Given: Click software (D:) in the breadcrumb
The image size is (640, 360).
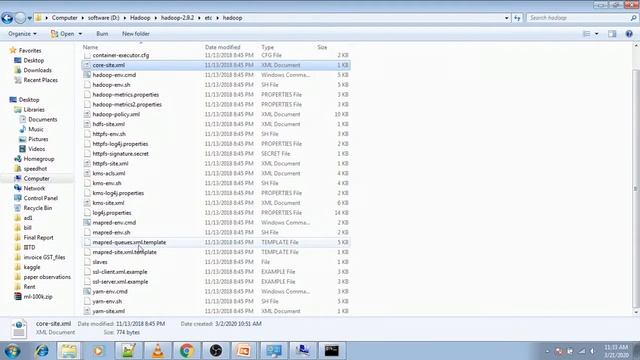Looking at the screenshot, I should (x=104, y=18).
